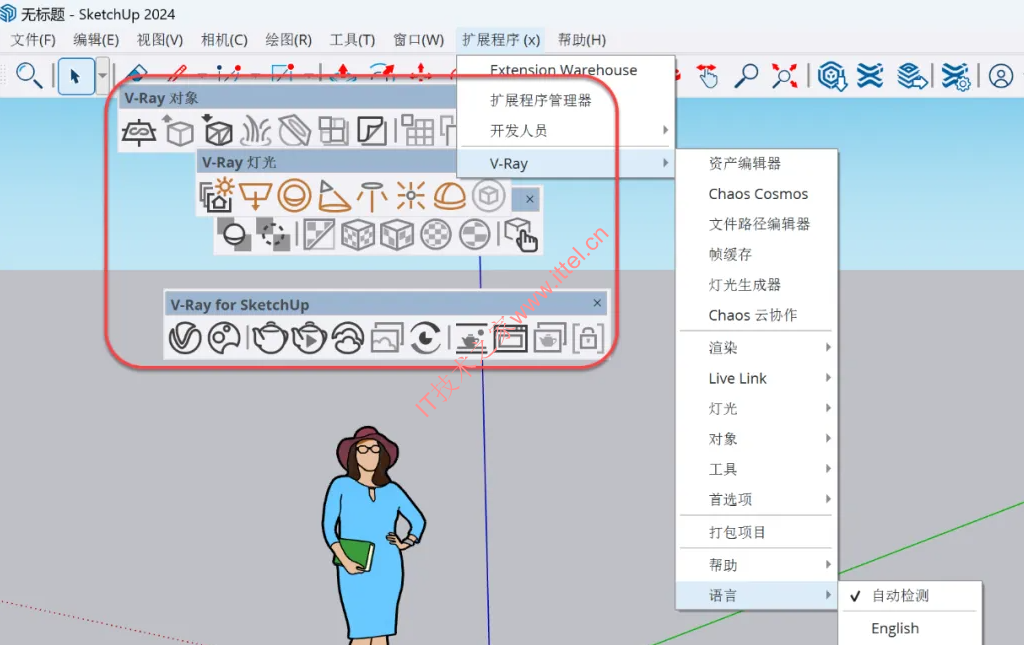This screenshot has width=1024, height=645.
Task: Close the V-Ray for SketchUp toolbar
Action: 597,303
